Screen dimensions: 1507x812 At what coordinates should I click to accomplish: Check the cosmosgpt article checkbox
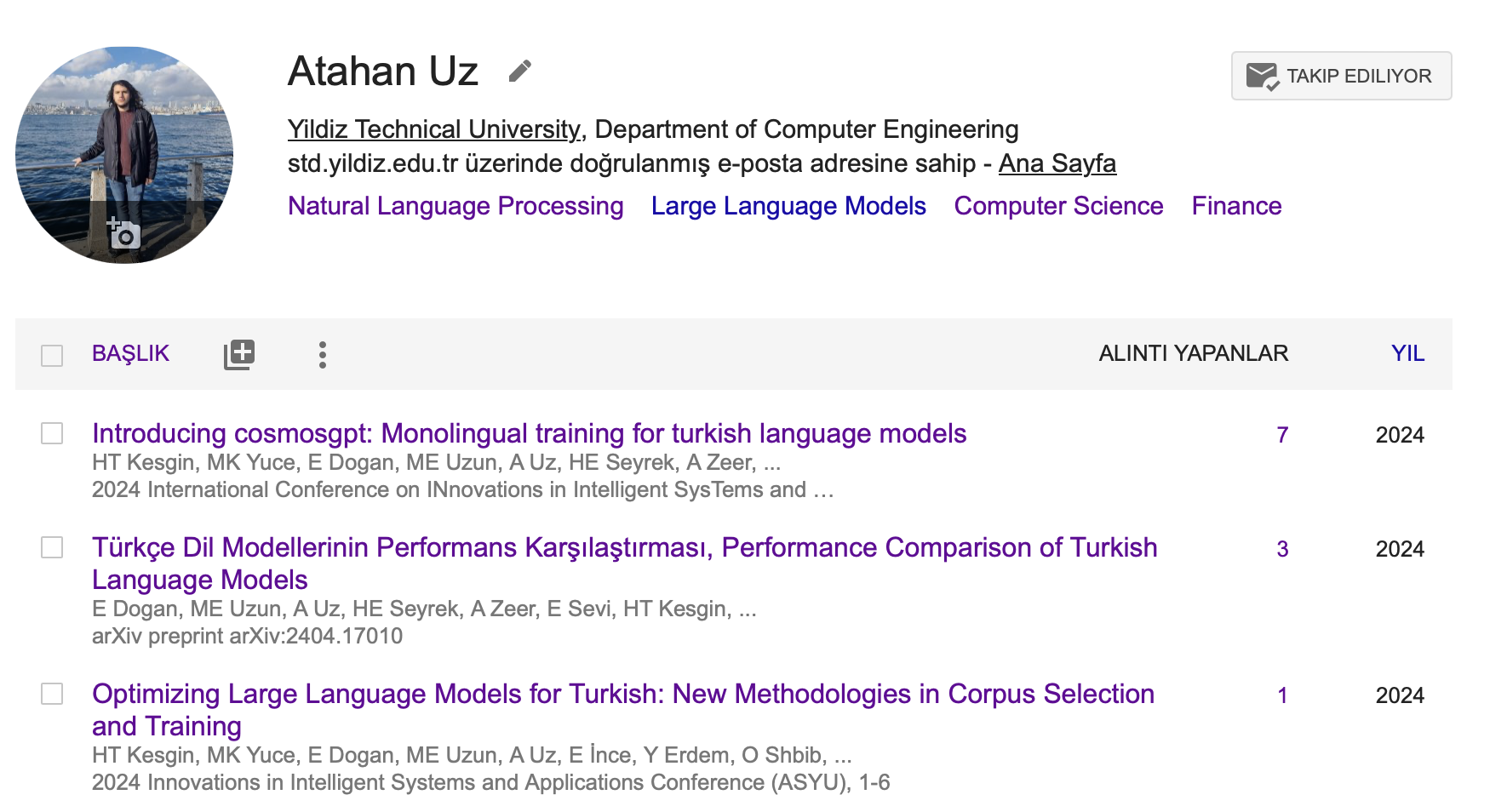coord(53,434)
